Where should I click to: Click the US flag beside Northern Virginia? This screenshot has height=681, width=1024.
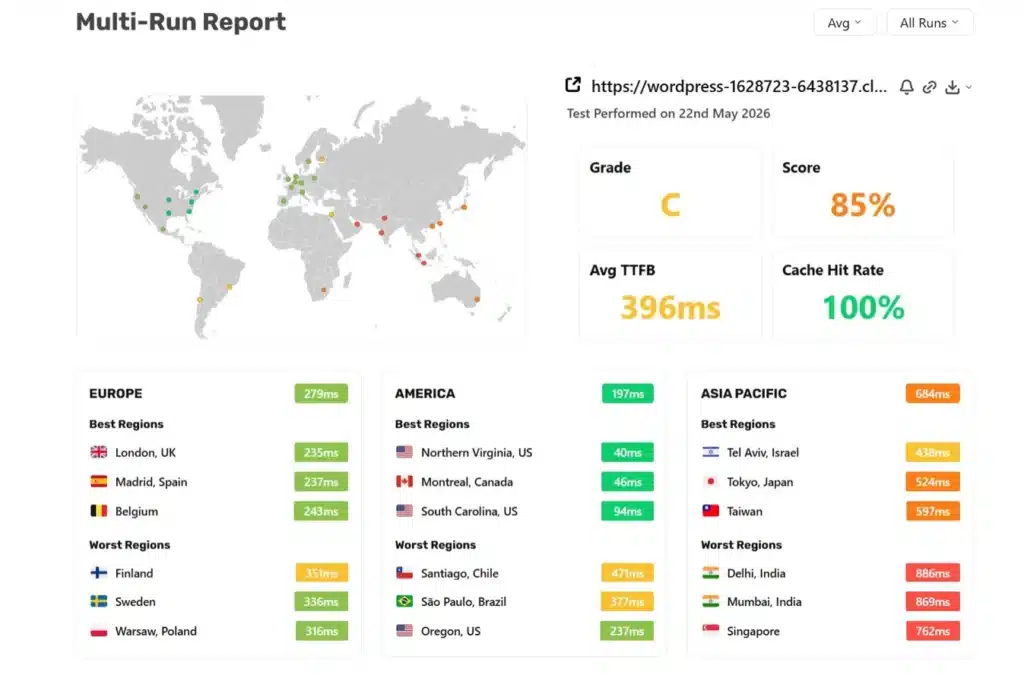click(404, 452)
